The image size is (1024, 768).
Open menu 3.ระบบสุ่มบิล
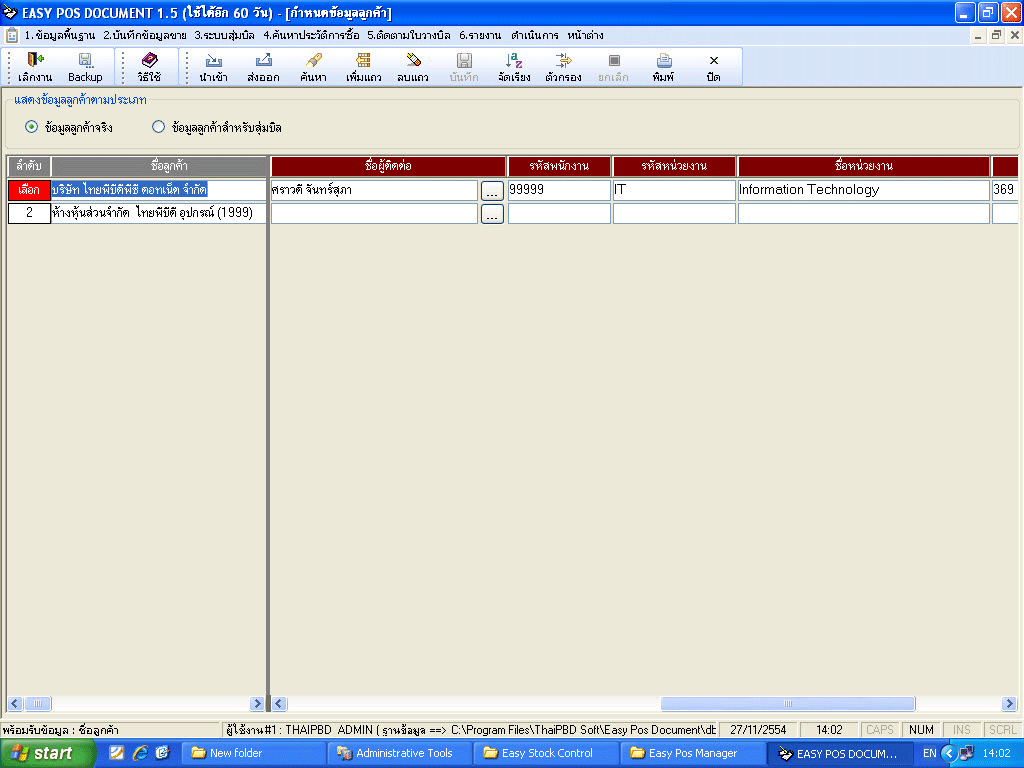pyautogui.click(x=224, y=35)
